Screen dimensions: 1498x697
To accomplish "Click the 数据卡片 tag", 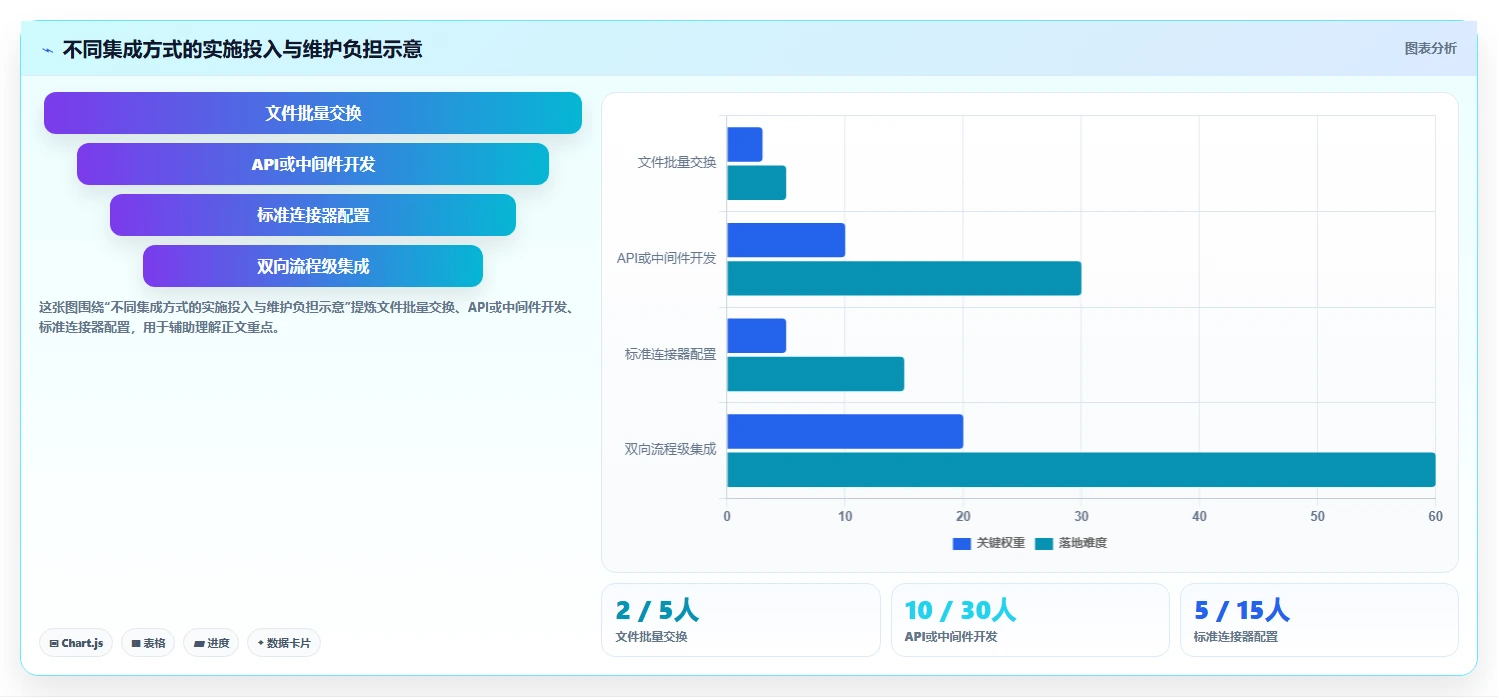I will click(284, 643).
